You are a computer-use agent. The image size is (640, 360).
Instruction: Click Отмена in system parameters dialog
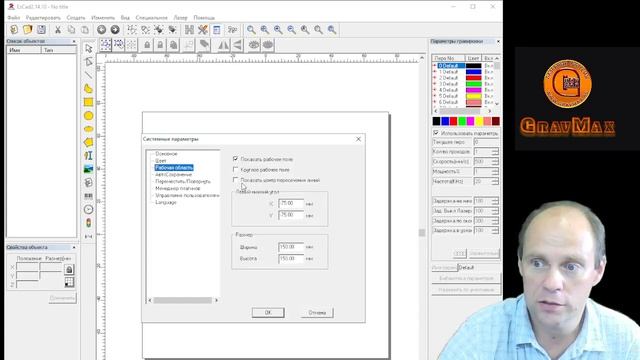[x=317, y=313]
